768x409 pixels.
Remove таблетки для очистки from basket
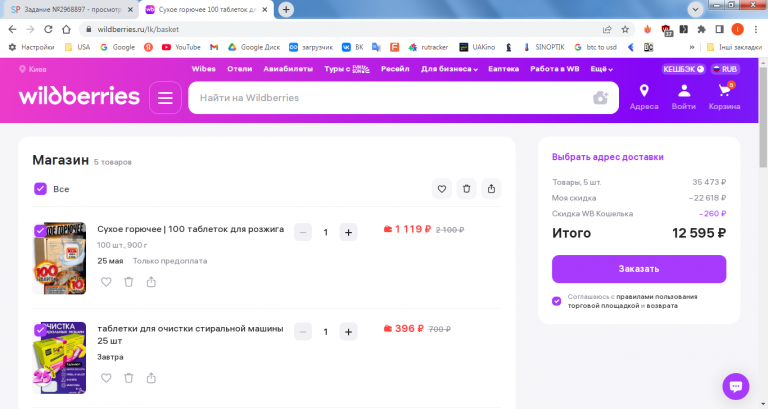pyautogui.click(x=128, y=378)
